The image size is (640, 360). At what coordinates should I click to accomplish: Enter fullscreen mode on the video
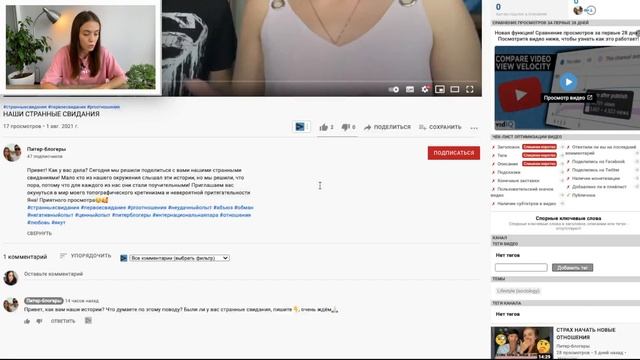click(470, 89)
